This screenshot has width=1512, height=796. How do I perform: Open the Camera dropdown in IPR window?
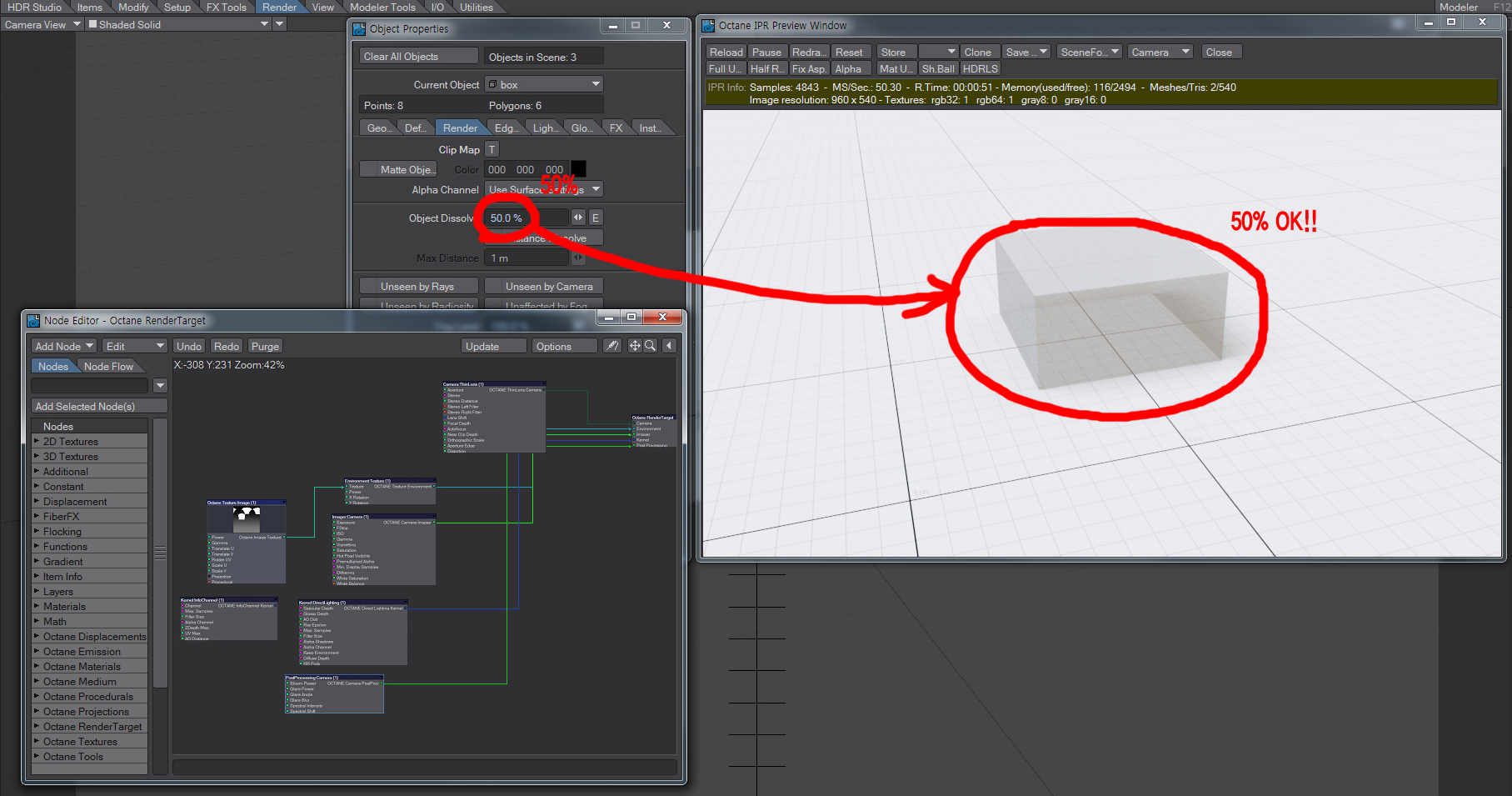[x=1160, y=52]
